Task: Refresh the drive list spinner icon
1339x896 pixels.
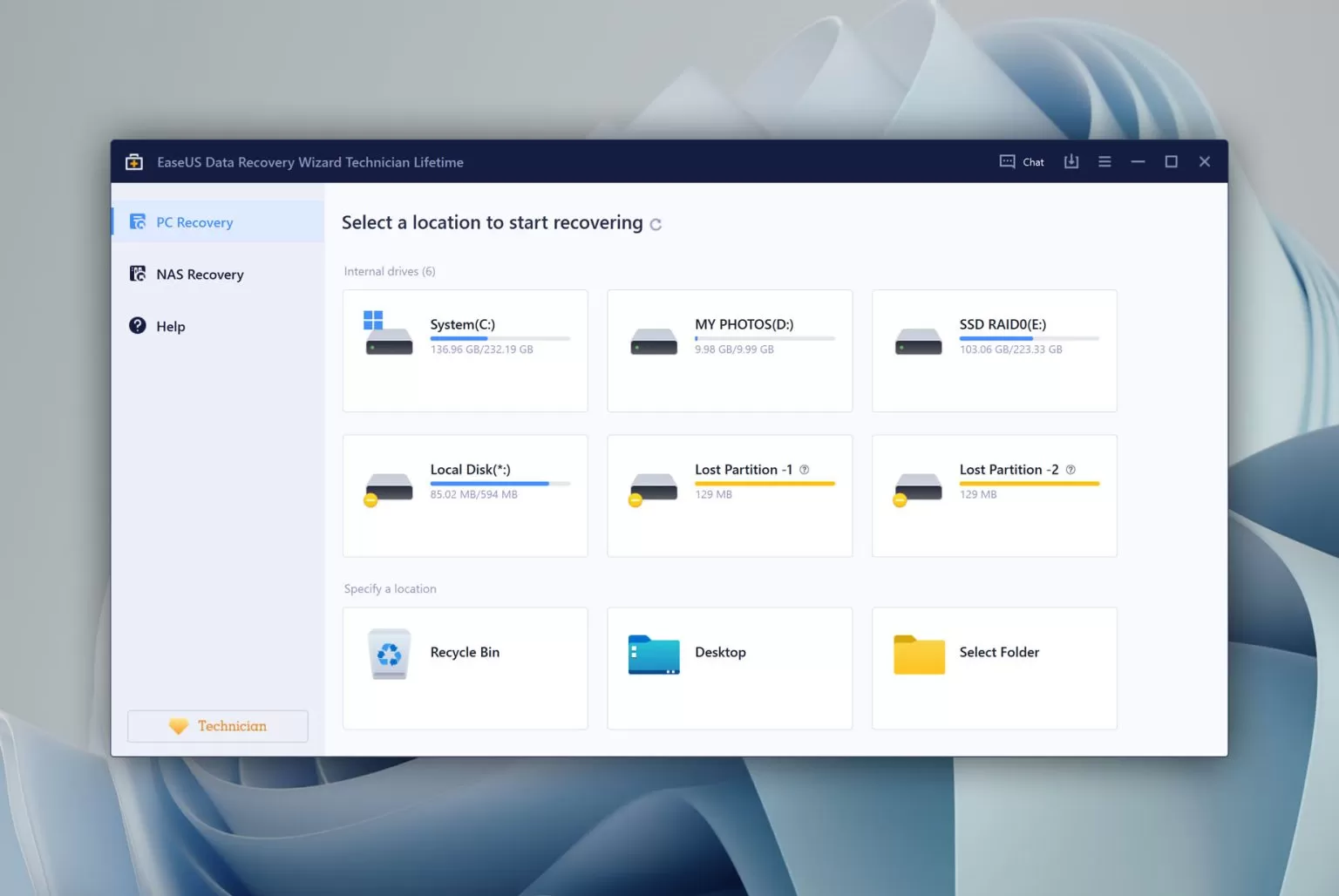Action: (656, 225)
